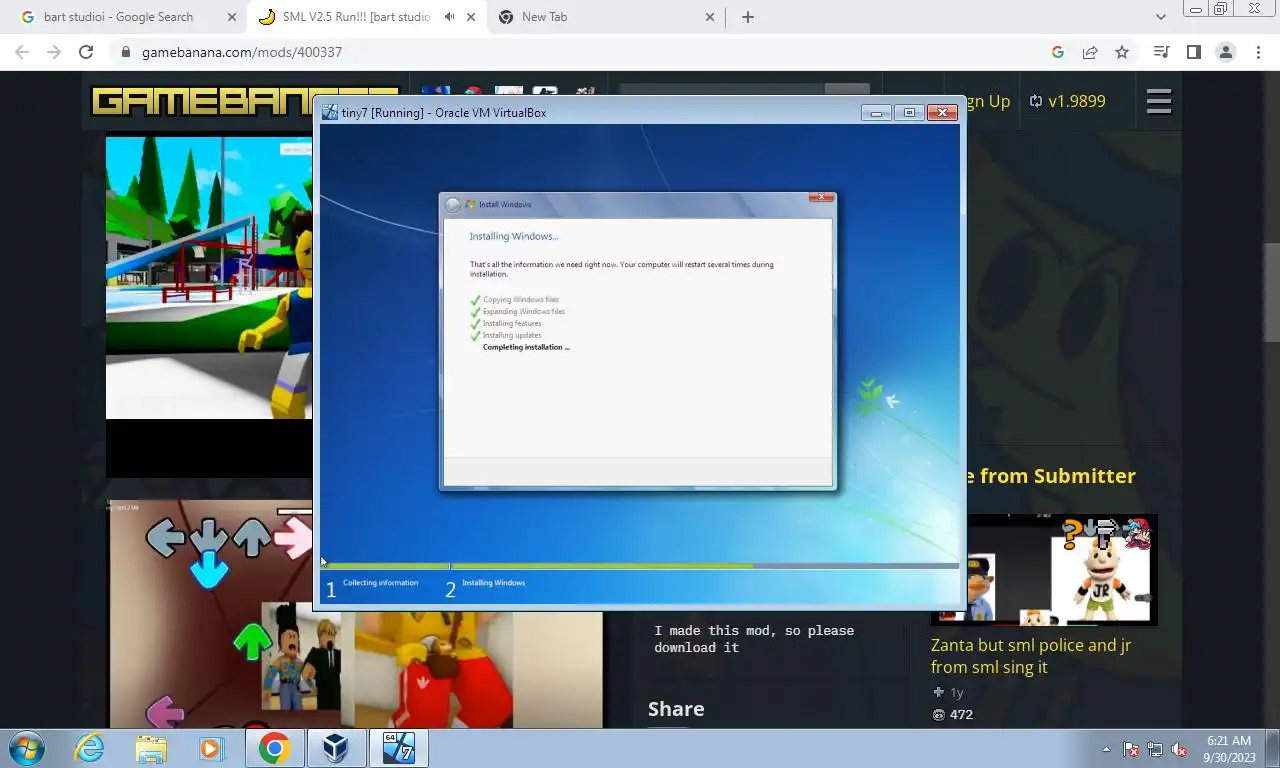Open the Zanta but sml police and jr link

1031,656
